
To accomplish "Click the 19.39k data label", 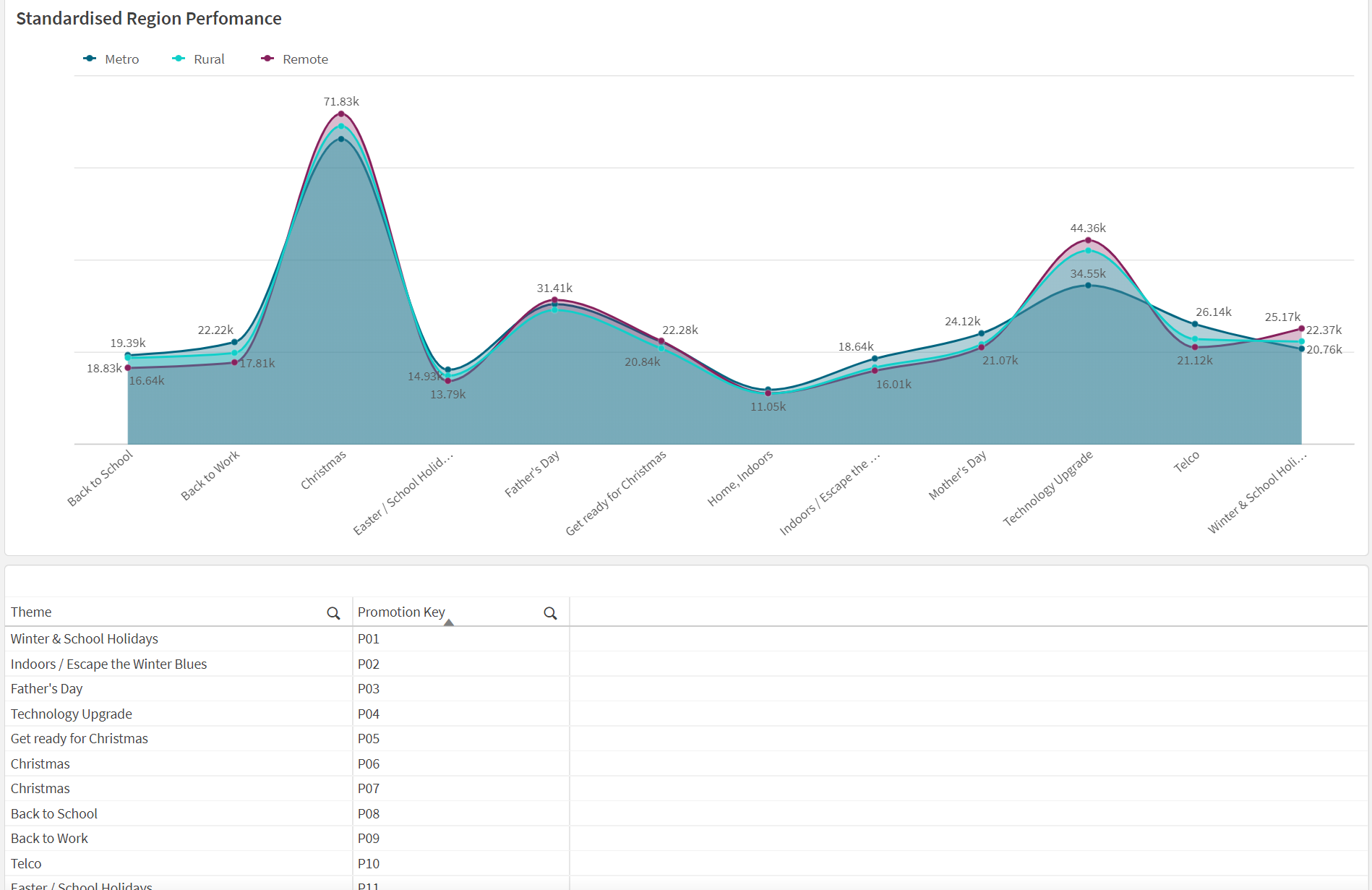I will point(128,343).
